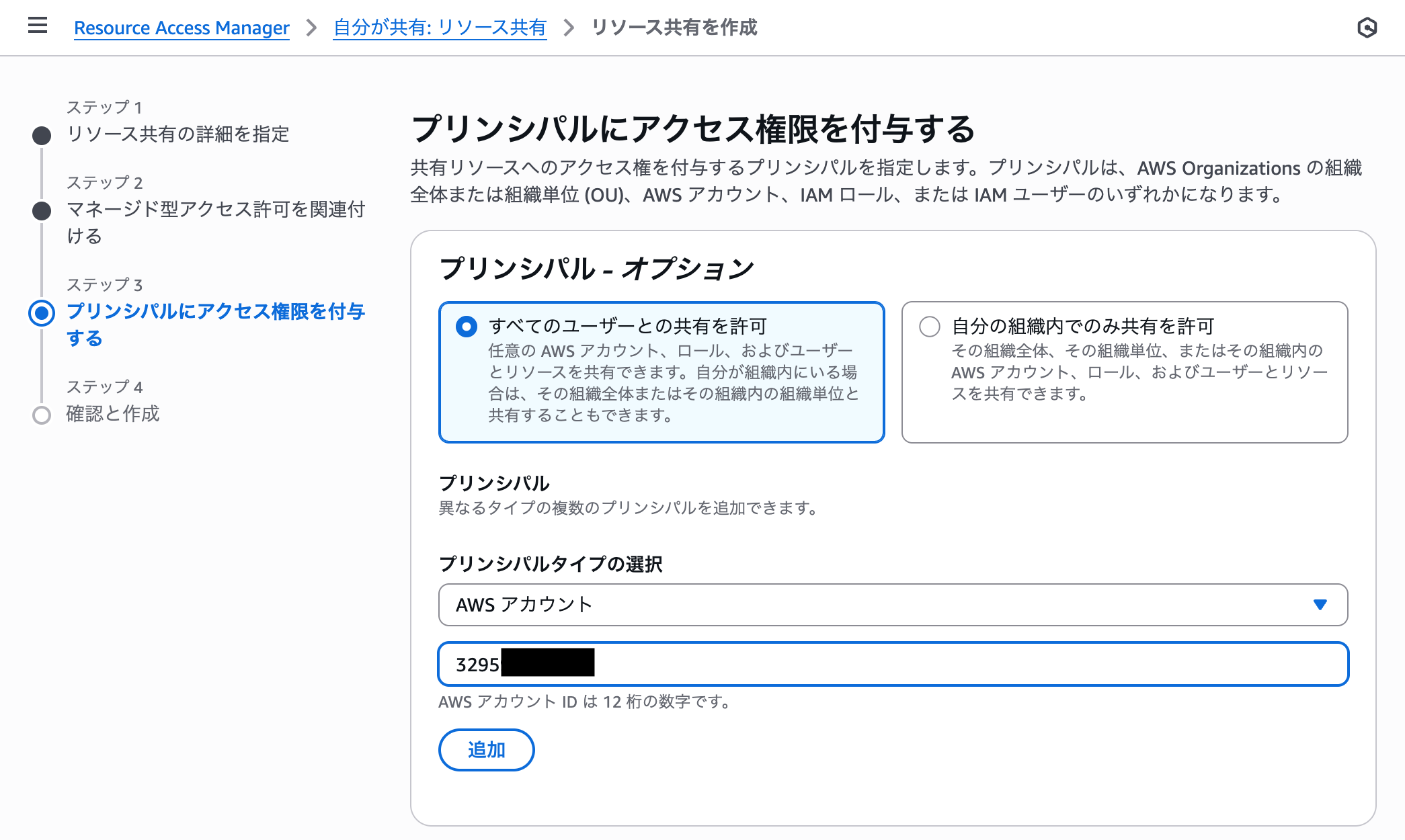Expand the AWS アカウント dropdown arrow
The width and height of the screenshot is (1405, 840).
pos(1319,605)
